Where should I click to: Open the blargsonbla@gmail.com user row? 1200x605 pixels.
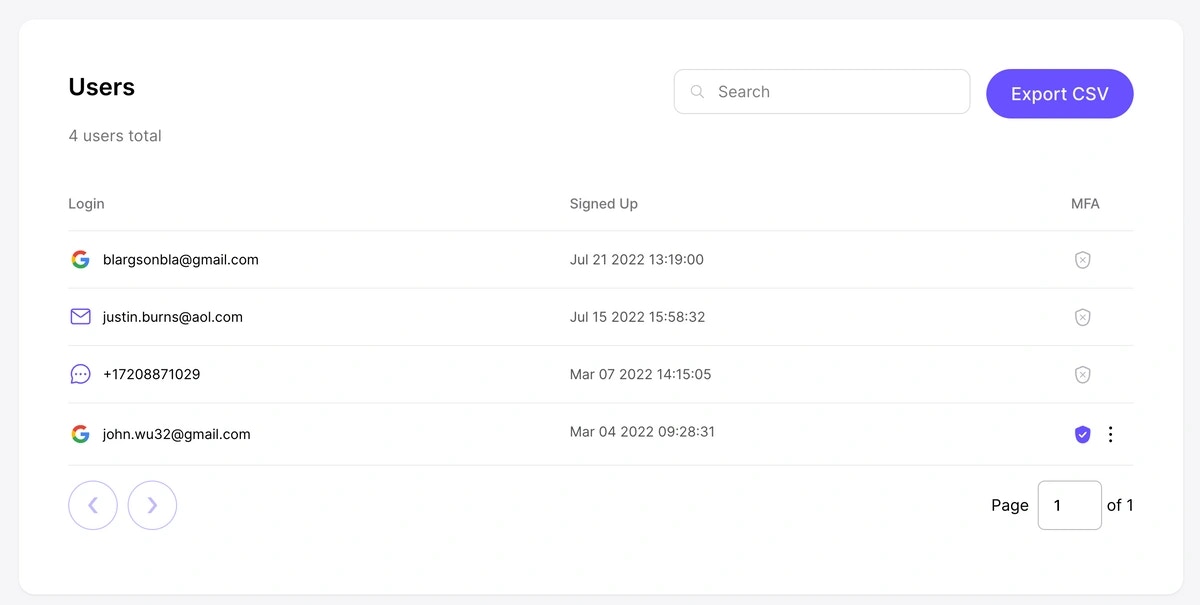click(x=600, y=260)
